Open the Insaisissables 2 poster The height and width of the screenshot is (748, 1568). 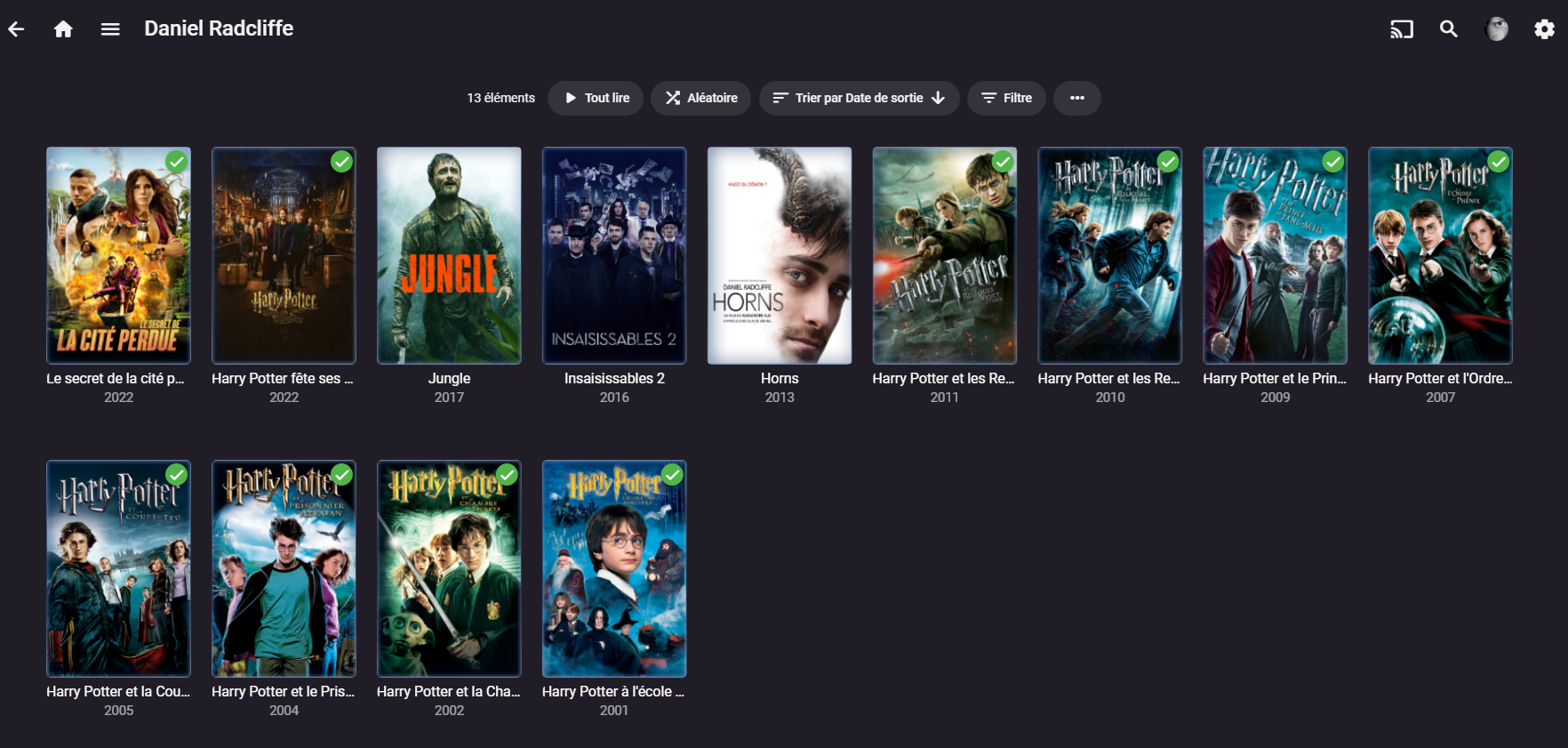point(614,255)
